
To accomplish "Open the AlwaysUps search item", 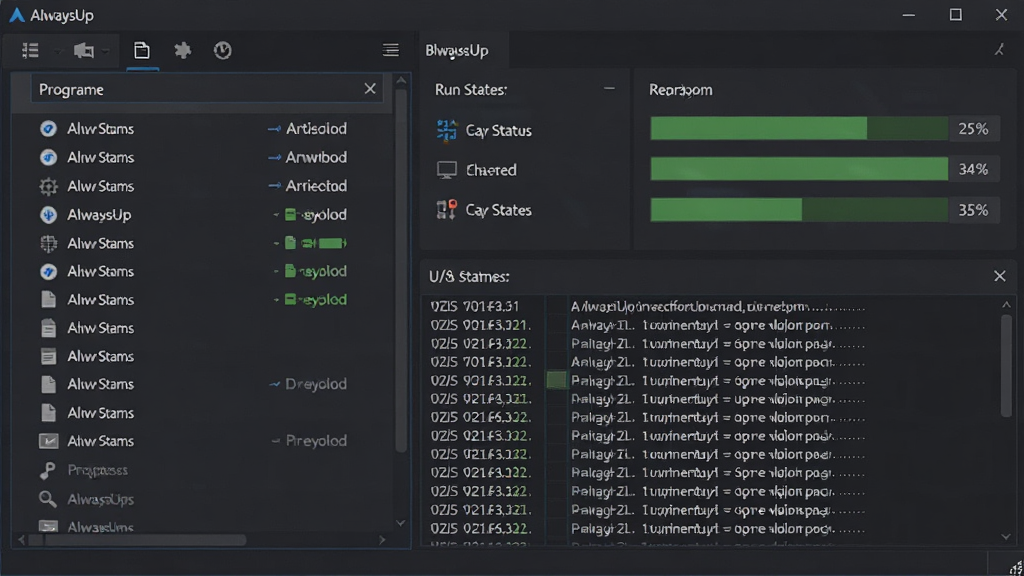I will pyautogui.click(x=101, y=499).
